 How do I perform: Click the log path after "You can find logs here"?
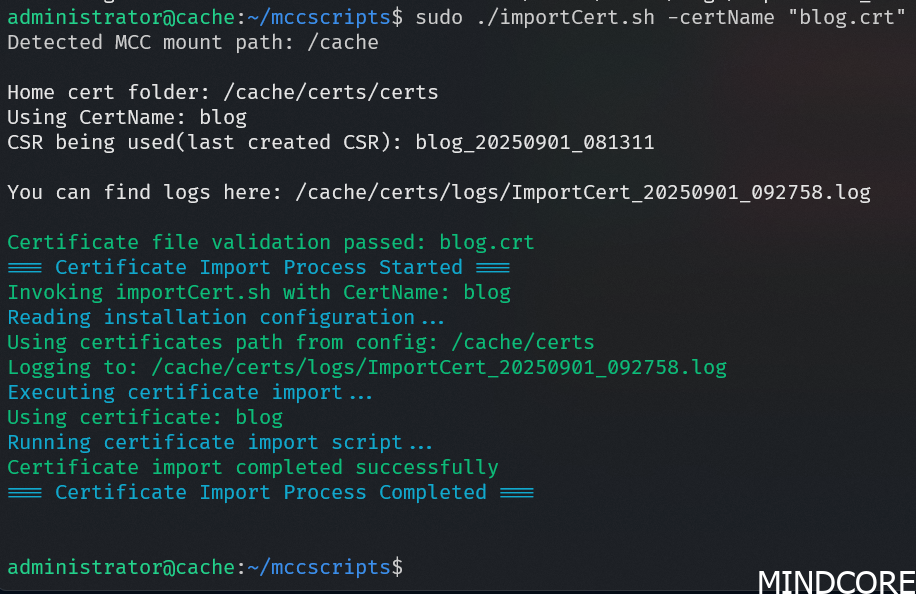[583, 192]
